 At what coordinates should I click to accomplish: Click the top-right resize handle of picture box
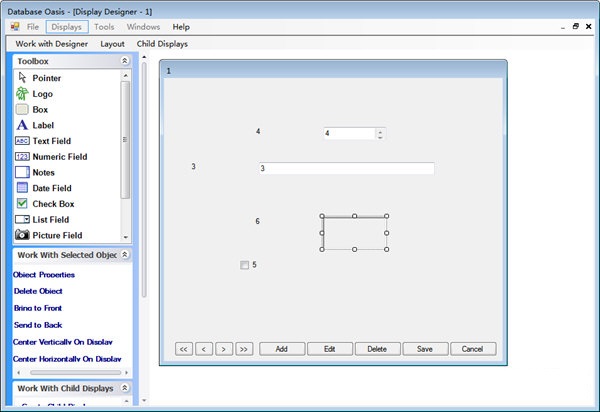click(386, 216)
